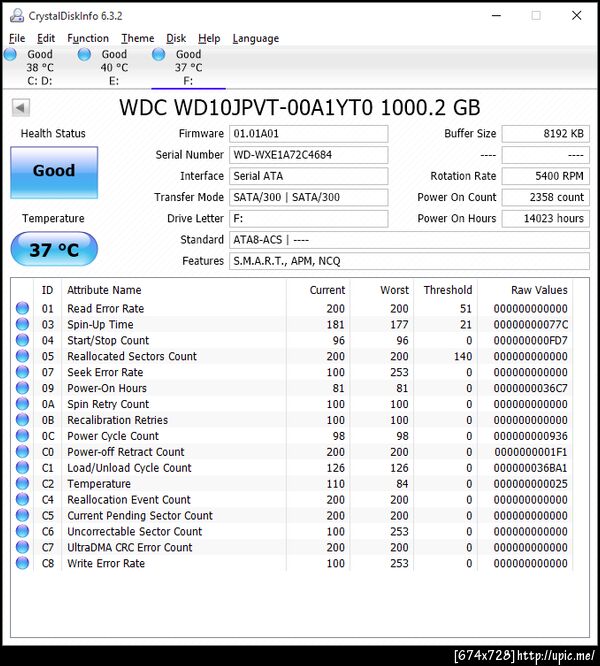Open the Help menu
The width and height of the screenshot is (600, 666).
coord(209,39)
